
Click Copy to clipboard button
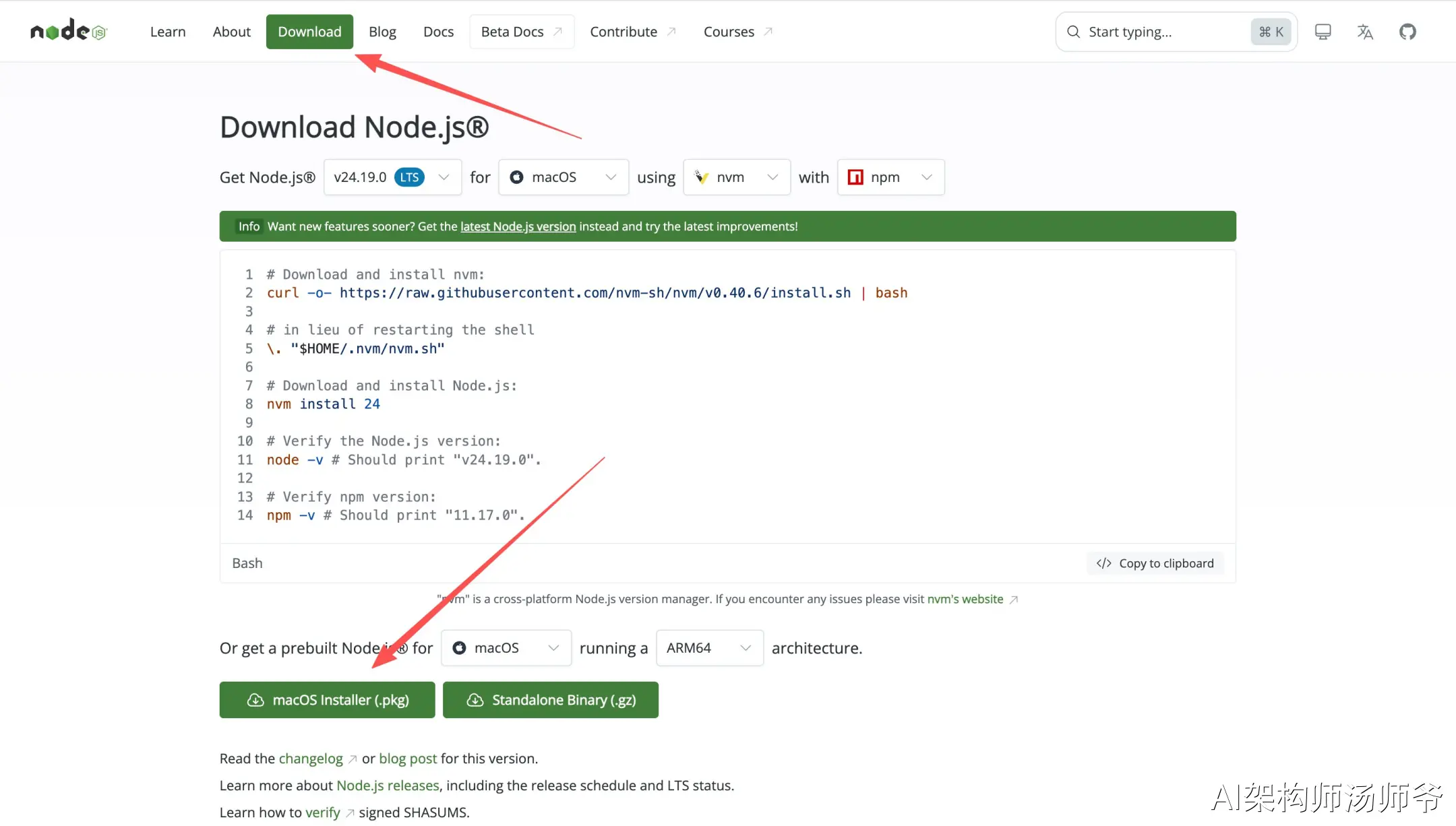coord(1155,563)
